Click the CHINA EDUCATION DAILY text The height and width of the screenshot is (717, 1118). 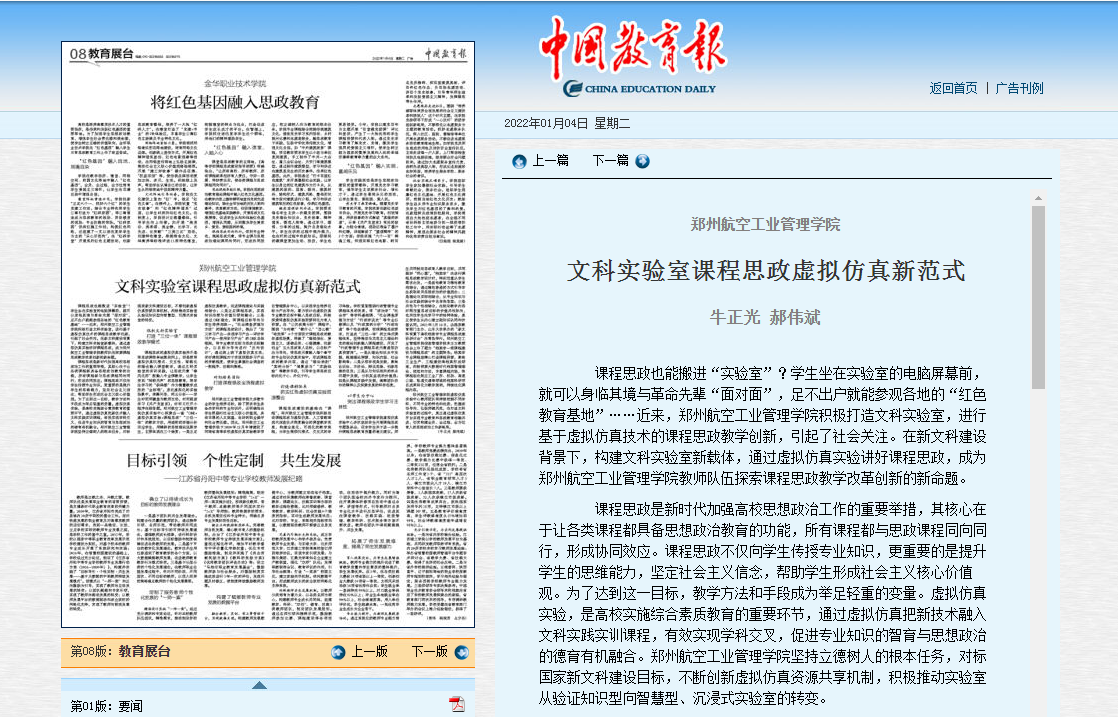pyautogui.click(x=650, y=89)
